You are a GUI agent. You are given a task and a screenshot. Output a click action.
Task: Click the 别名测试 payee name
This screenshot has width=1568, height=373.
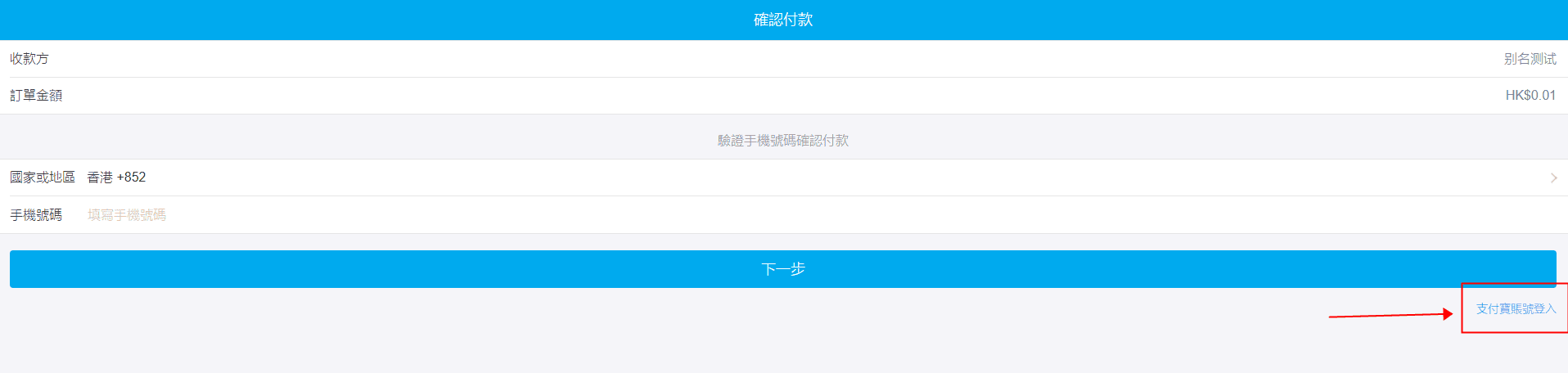tap(1530, 59)
